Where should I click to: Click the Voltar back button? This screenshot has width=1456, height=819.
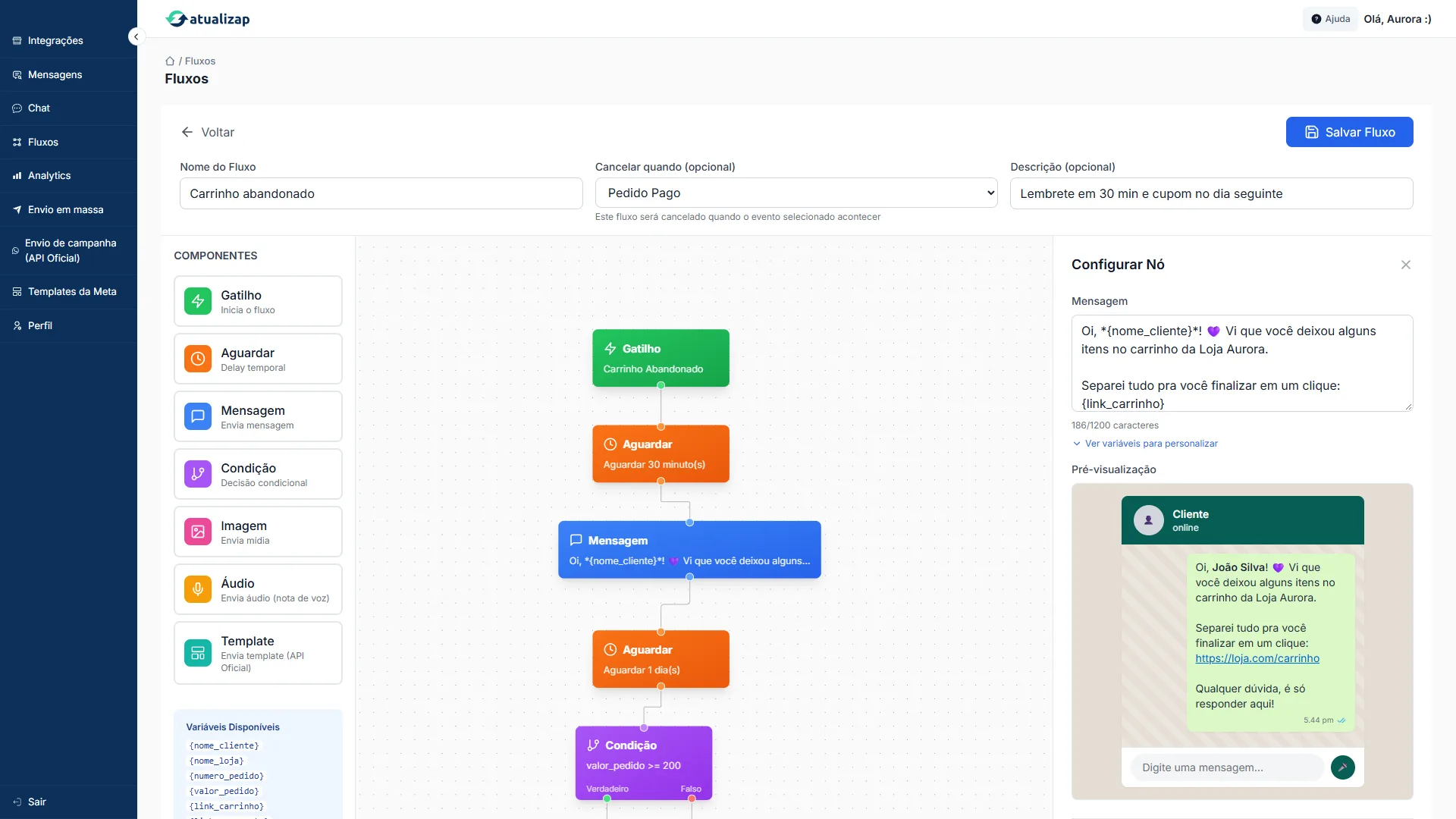pos(208,132)
